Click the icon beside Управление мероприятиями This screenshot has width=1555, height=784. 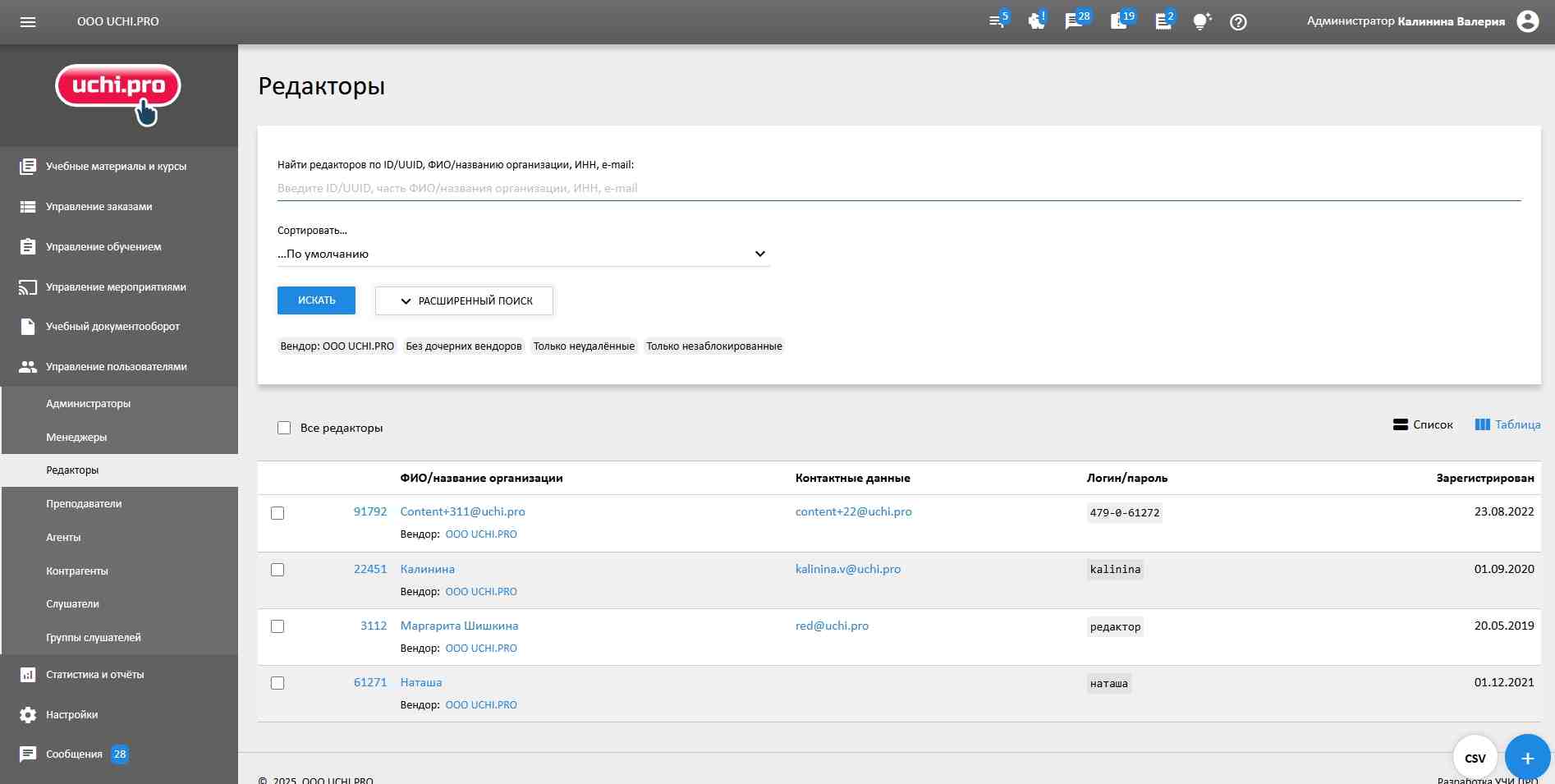coord(28,287)
